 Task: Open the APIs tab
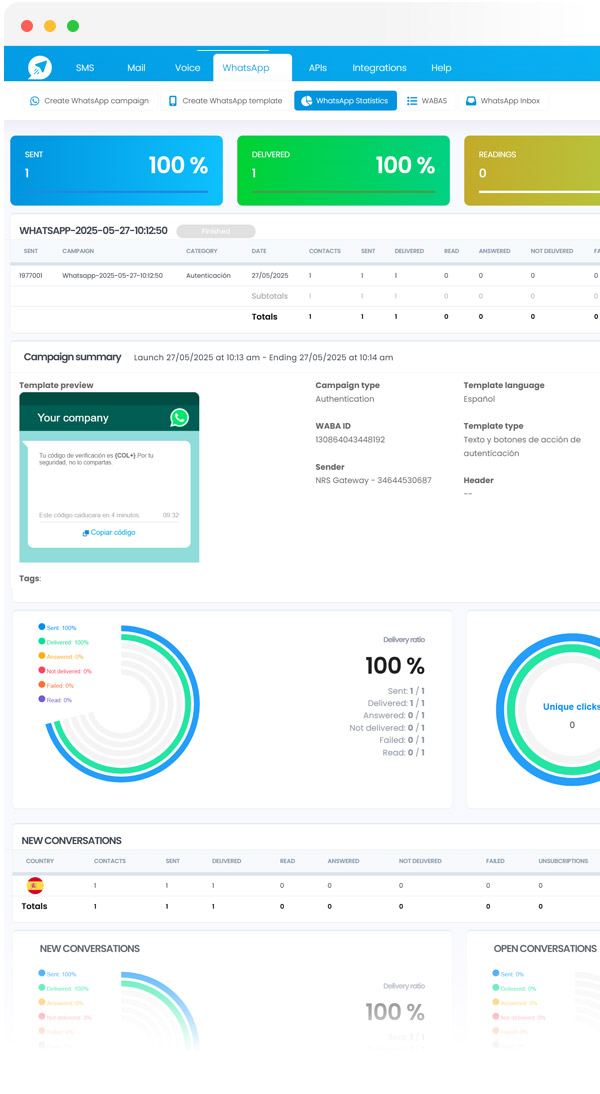point(317,68)
